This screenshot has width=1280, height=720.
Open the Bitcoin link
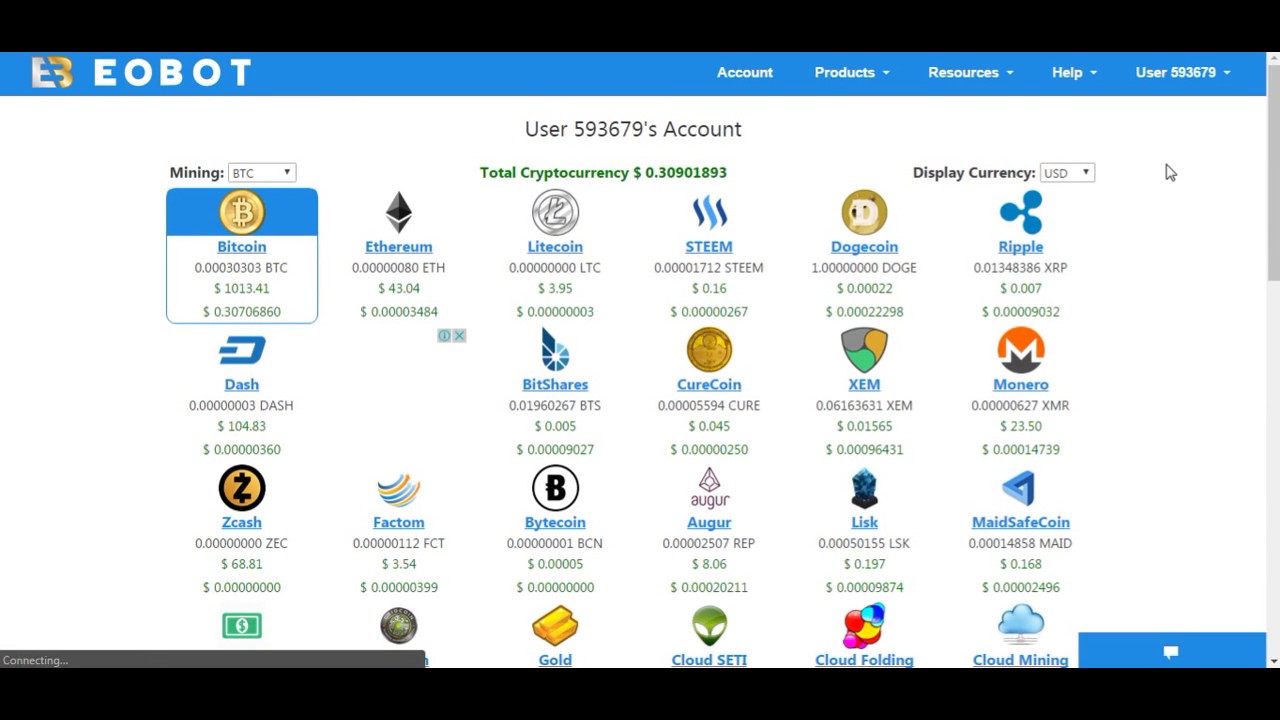pos(242,246)
